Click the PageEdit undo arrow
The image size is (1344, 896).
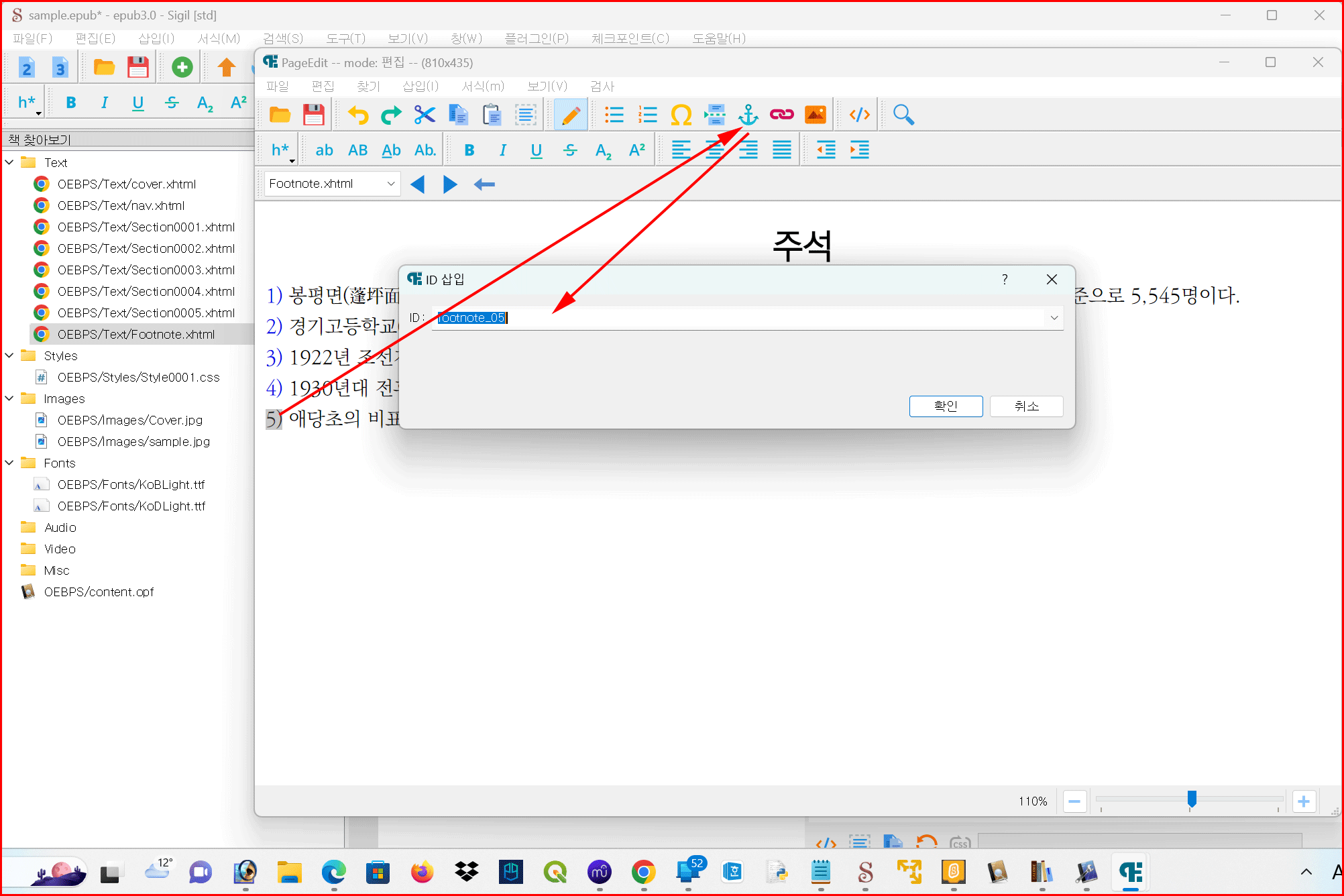click(358, 115)
